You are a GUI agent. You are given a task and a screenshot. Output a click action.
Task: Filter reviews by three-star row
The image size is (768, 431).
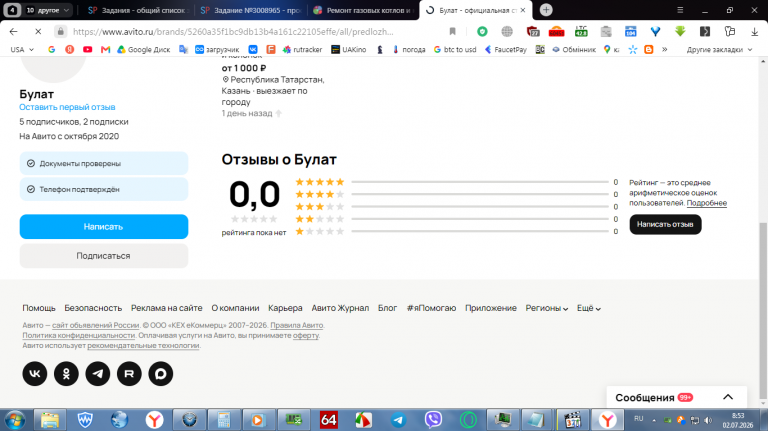point(456,207)
